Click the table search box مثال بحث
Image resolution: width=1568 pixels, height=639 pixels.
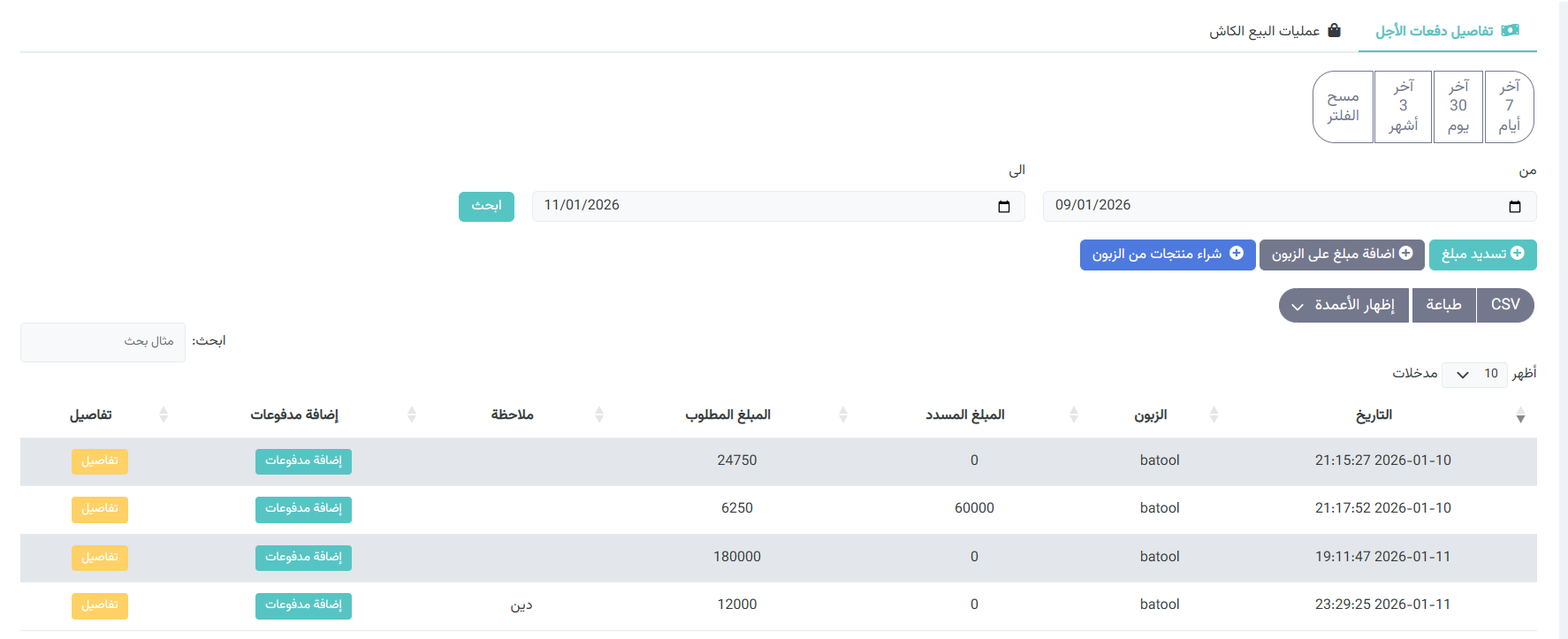click(x=103, y=342)
